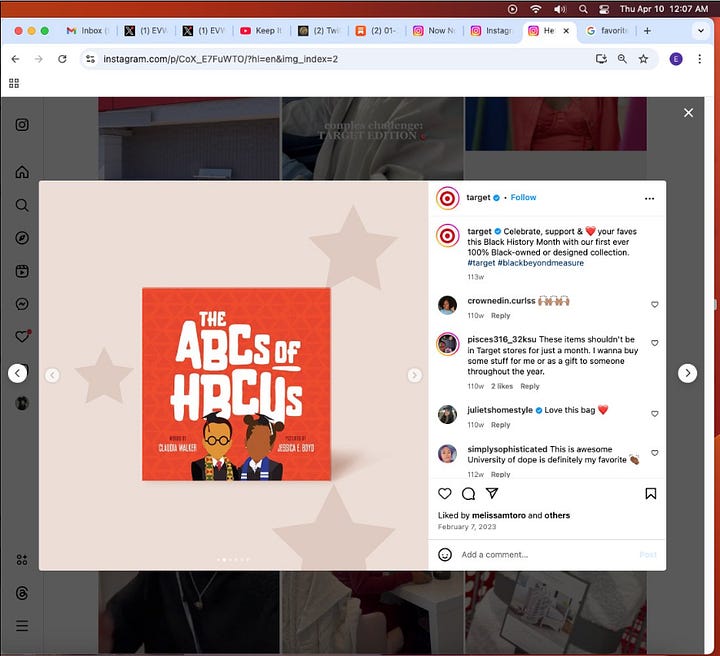Like crownedin.curlss comment
The height and width of the screenshot is (656, 720).
pyautogui.click(x=655, y=304)
